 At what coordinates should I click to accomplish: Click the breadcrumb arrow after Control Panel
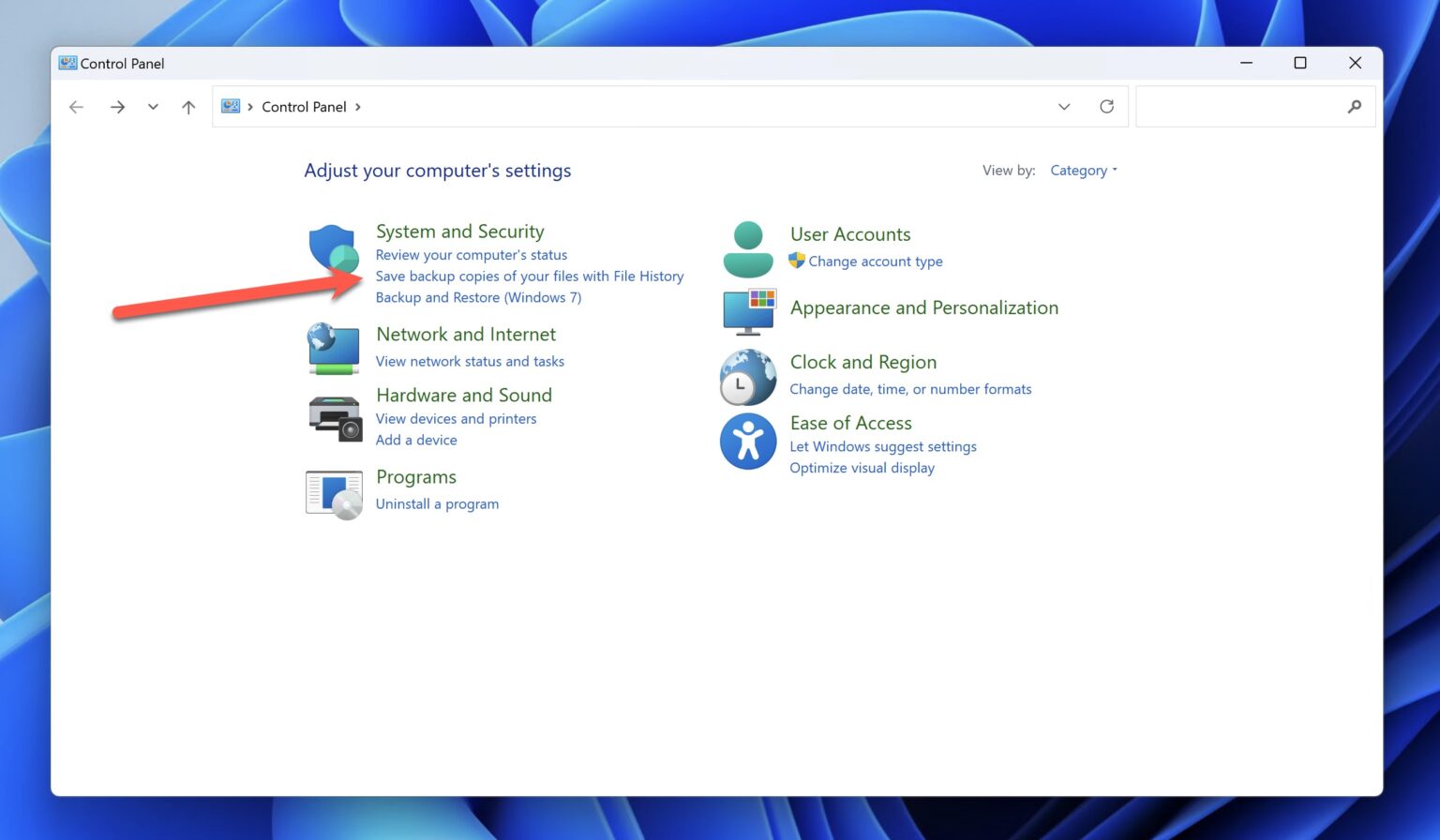pyautogui.click(x=358, y=106)
